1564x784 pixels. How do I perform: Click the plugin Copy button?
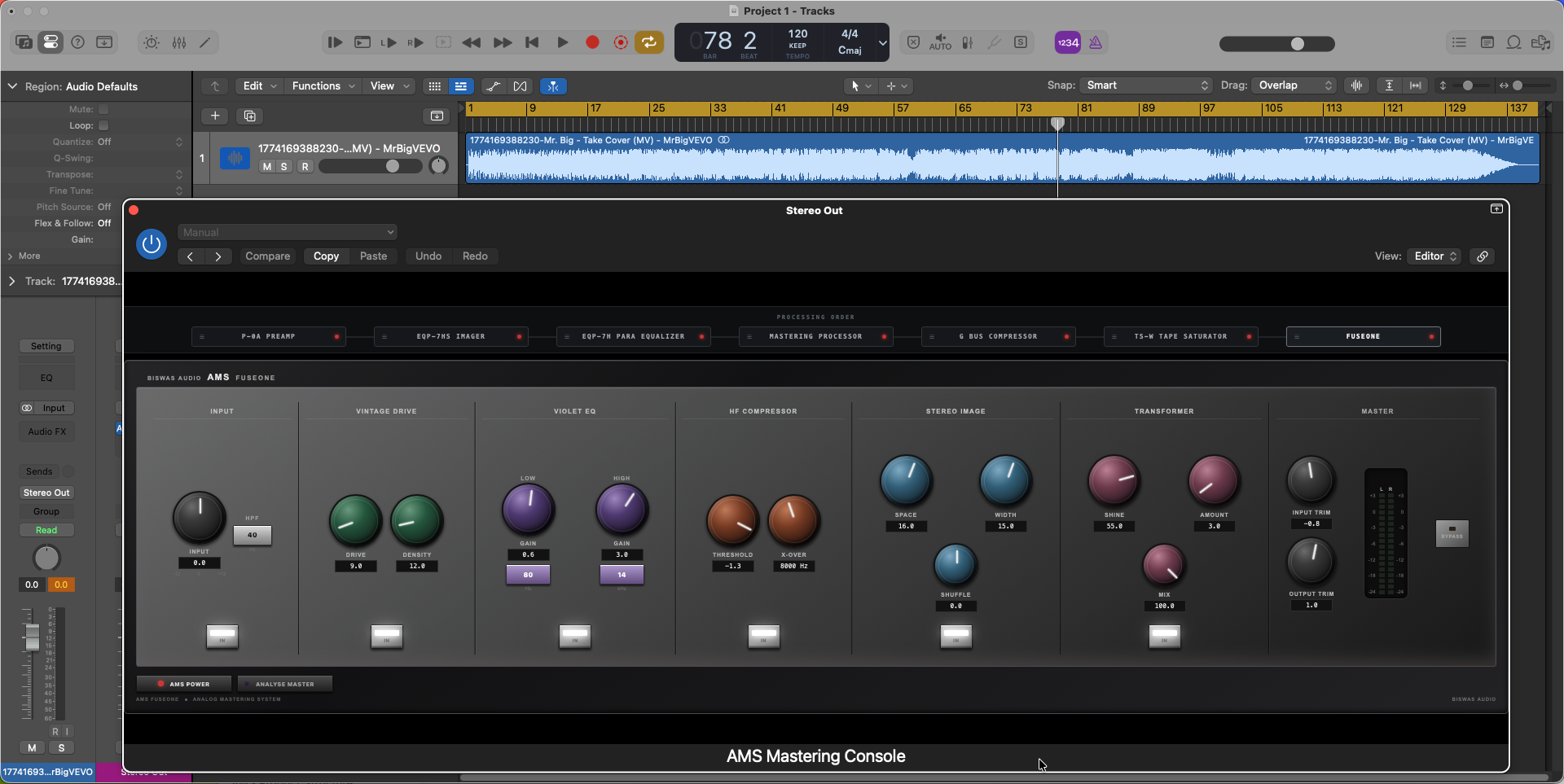[x=327, y=256]
